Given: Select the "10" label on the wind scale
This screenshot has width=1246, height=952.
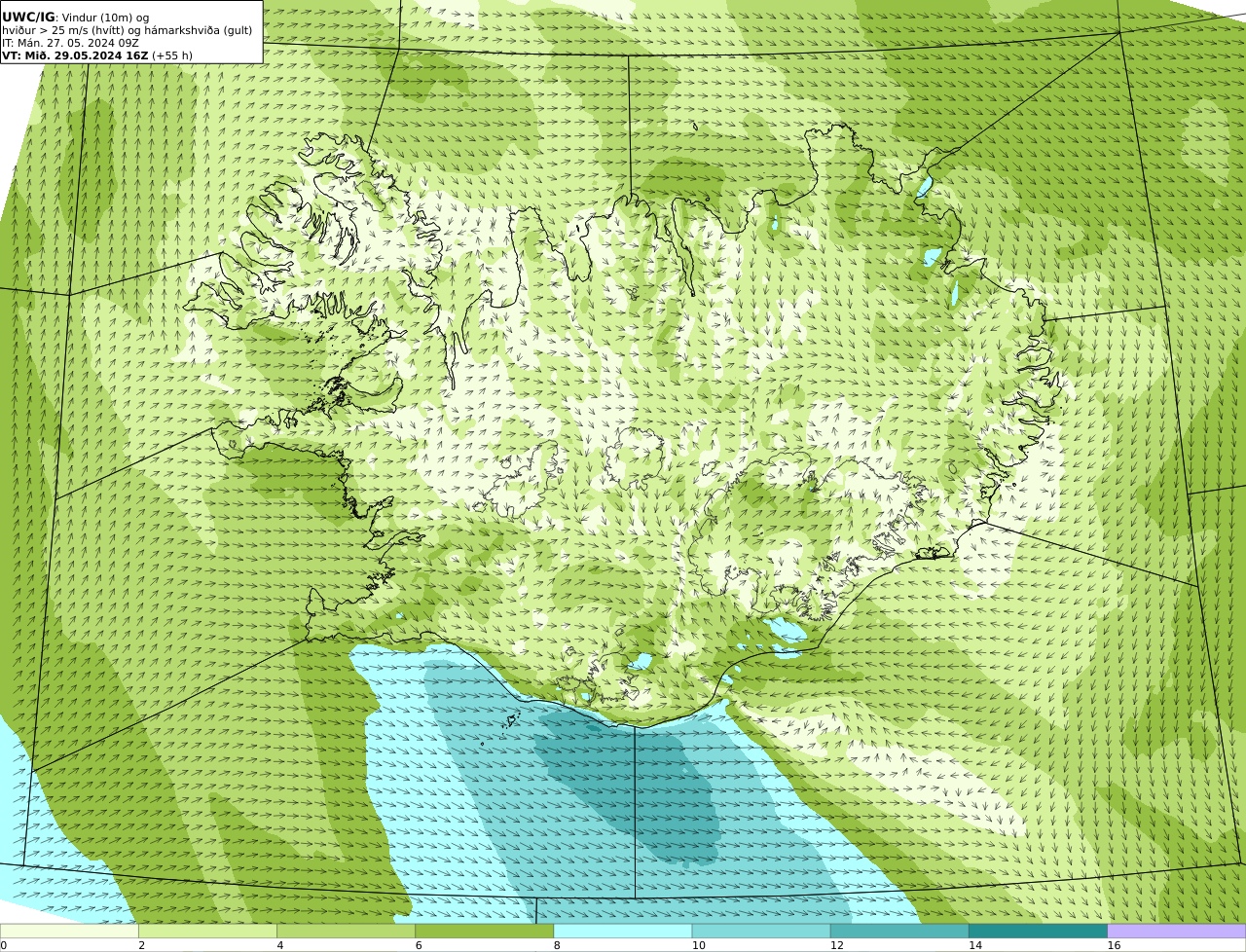Looking at the screenshot, I should click(x=699, y=945).
